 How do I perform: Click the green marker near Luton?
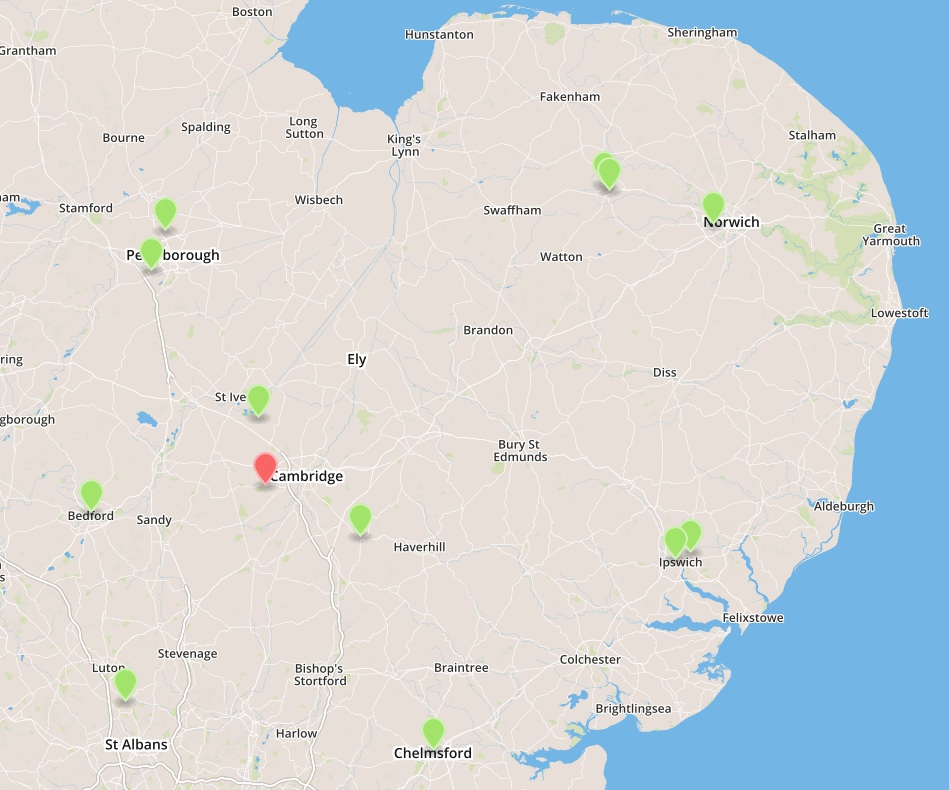coord(125,683)
